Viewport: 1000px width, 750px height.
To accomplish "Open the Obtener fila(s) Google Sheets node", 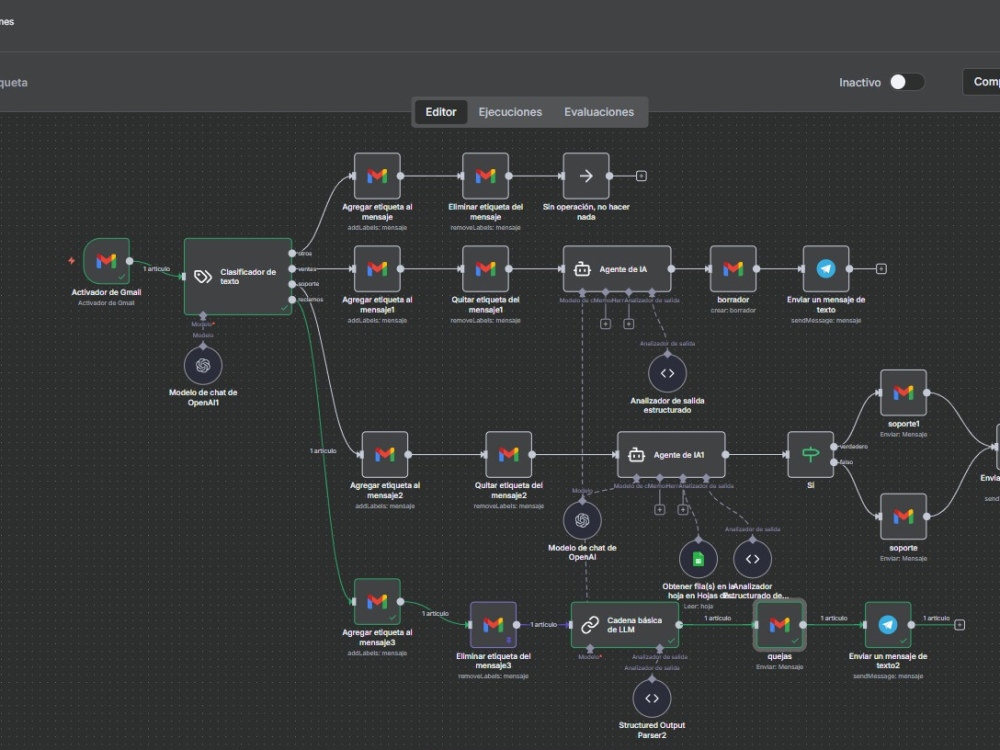I will tap(698, 559).
